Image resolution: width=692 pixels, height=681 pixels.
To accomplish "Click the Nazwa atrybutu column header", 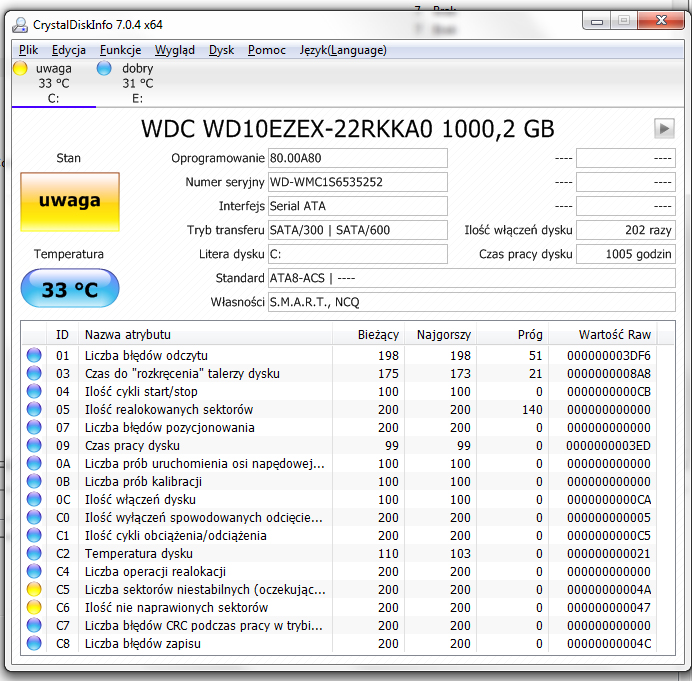I will coord(205,335).
